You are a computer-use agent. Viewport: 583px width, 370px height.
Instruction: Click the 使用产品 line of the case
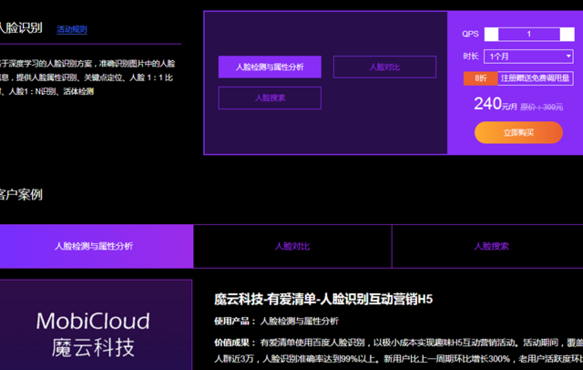[x=276, y=321]
